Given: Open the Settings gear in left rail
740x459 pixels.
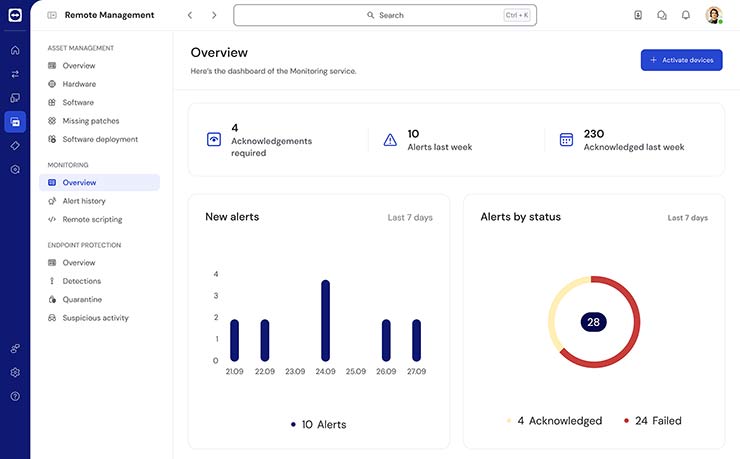Looking at the screenshot, I should coord(15,372).
